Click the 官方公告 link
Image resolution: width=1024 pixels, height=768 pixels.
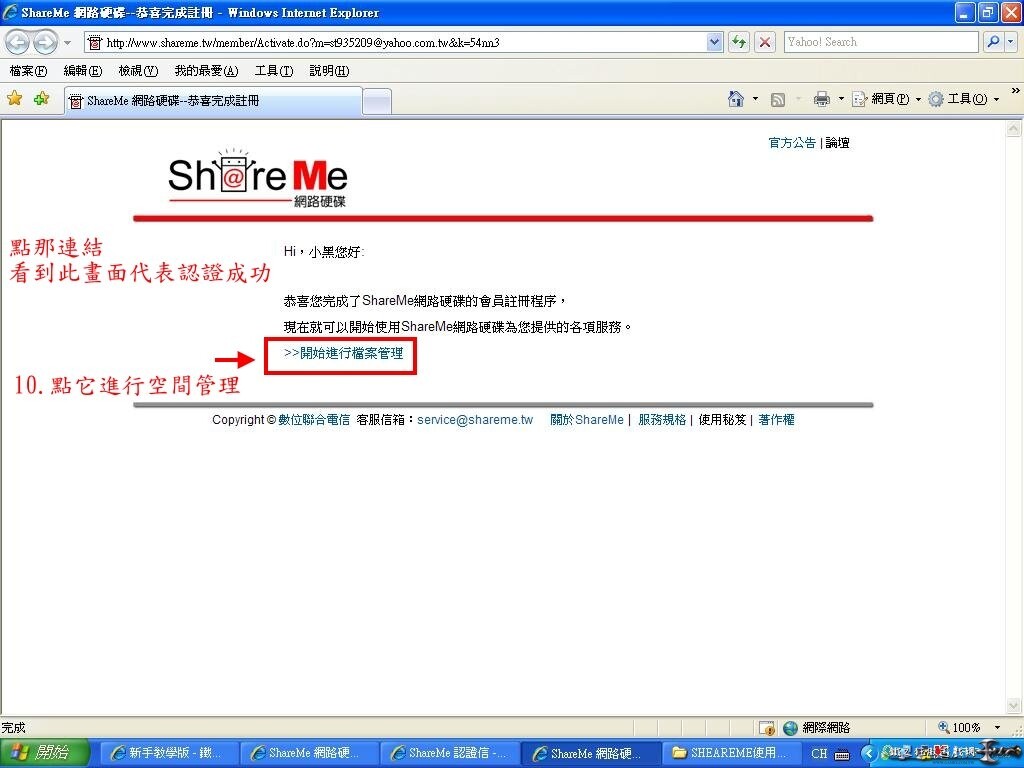click(x=792, y=143)
